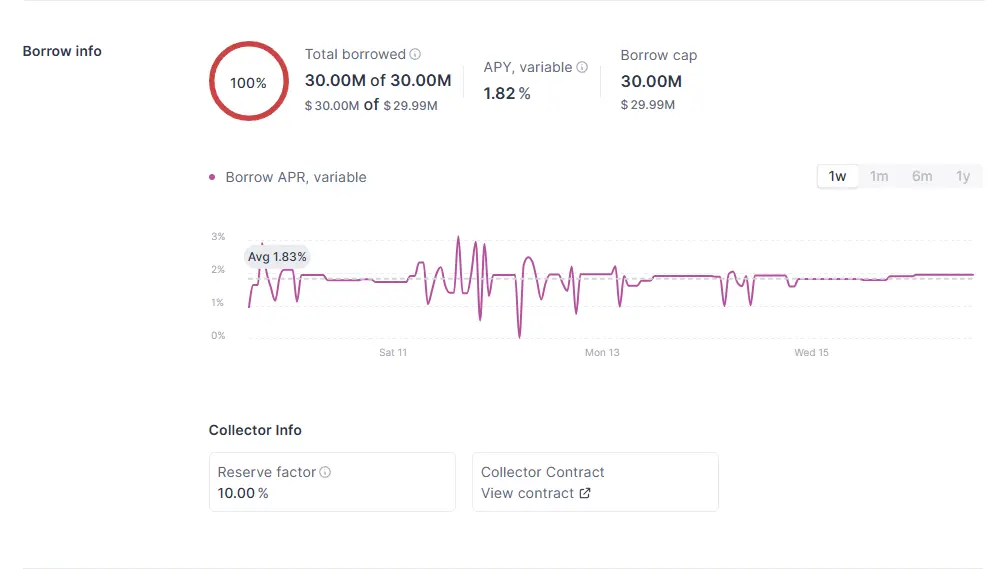Image resolution: width=1006 pixels, height=569 pixels.
Task: Click the Reserve factor info icon
Action: (x=325, y=472)
